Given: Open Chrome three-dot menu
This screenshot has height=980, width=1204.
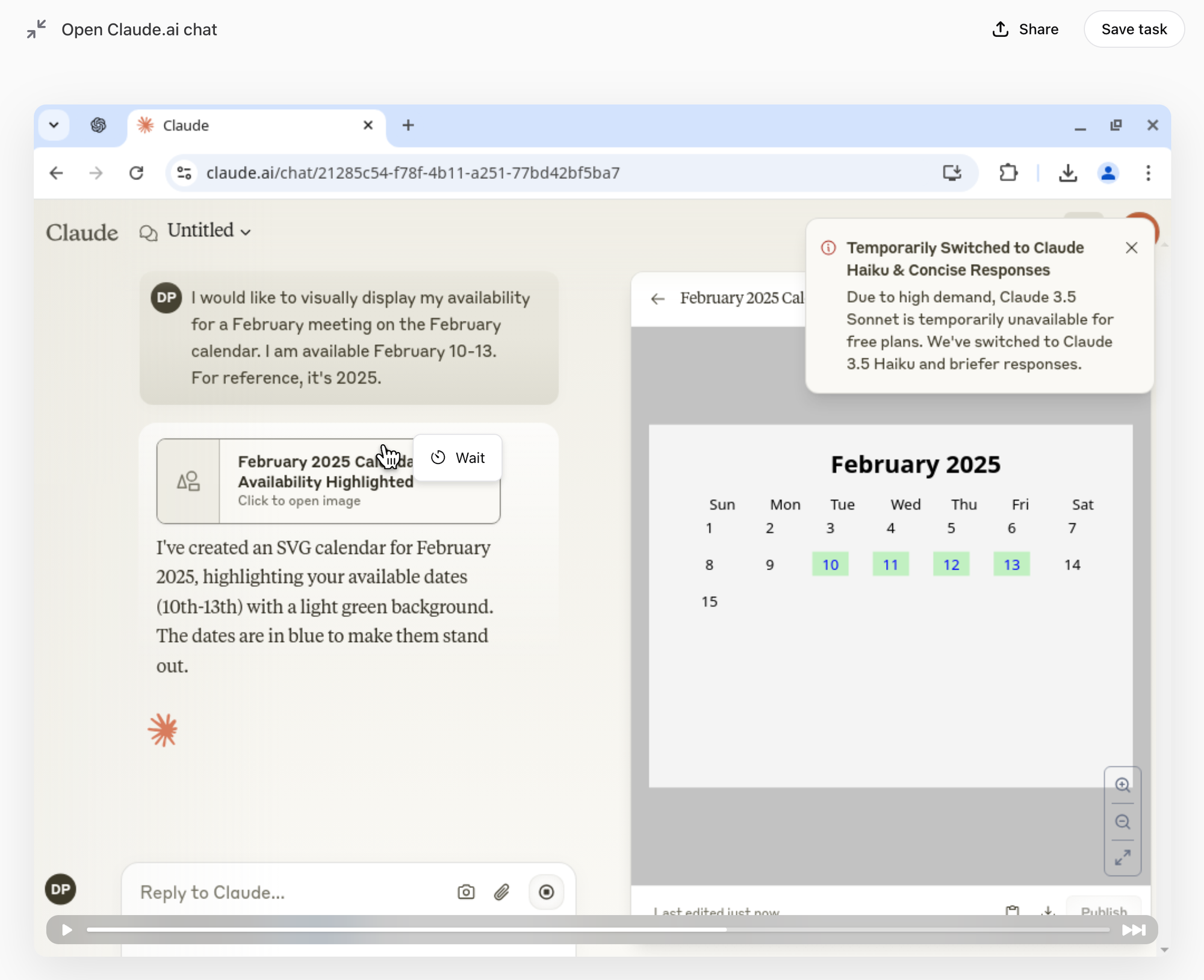Looking at the screenshot, I should [x=1148, y=173].
